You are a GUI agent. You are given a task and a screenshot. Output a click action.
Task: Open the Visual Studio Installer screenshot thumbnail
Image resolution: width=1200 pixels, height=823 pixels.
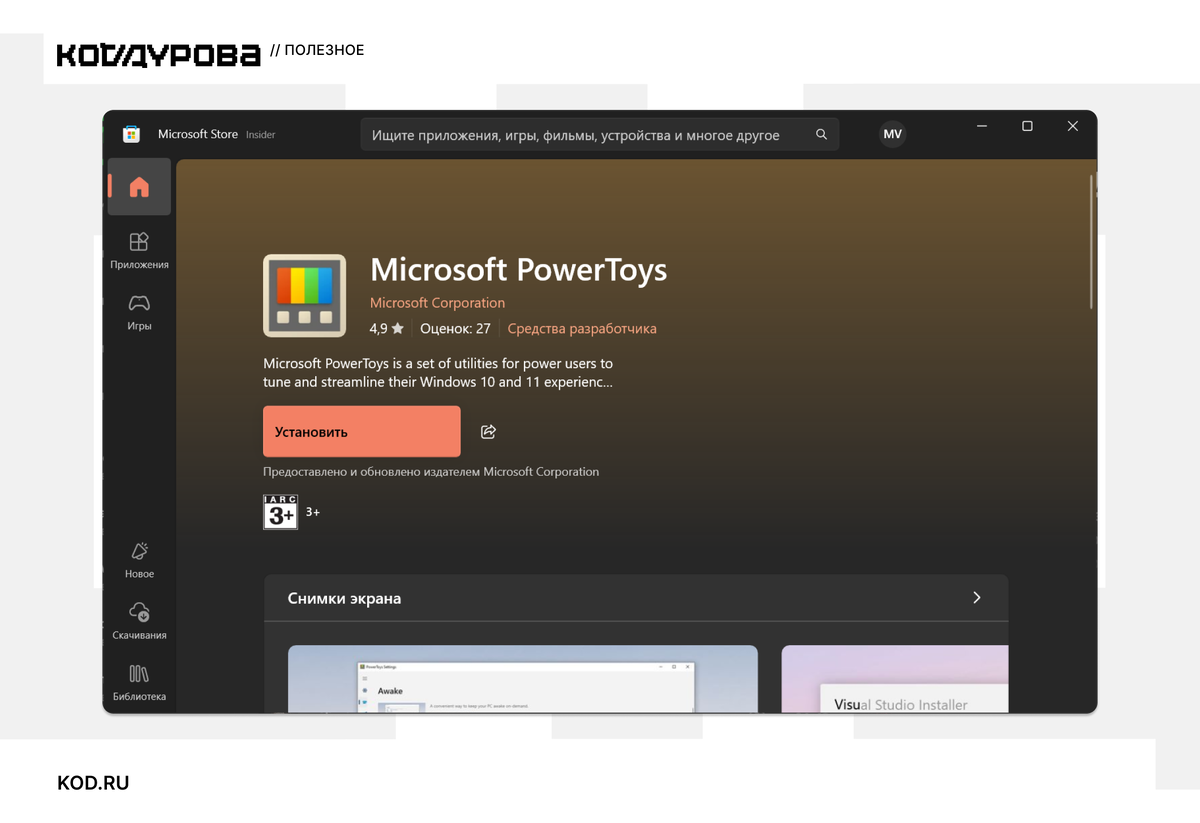click(x=895, y=679)
